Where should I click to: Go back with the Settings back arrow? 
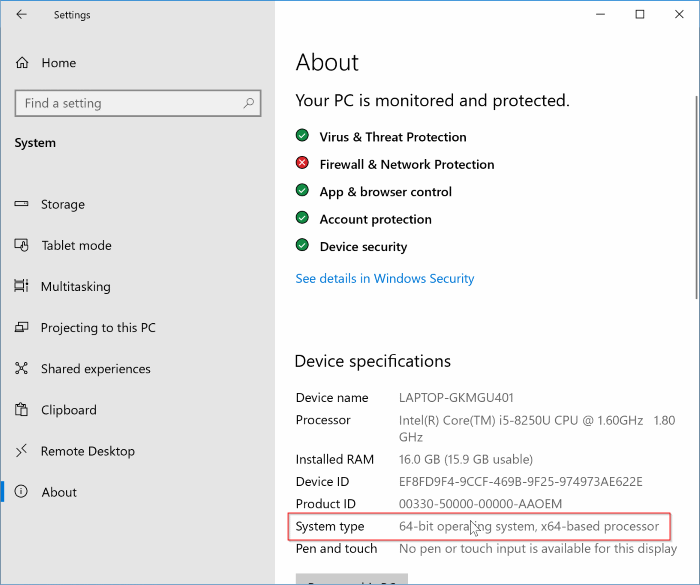(21, 14)
